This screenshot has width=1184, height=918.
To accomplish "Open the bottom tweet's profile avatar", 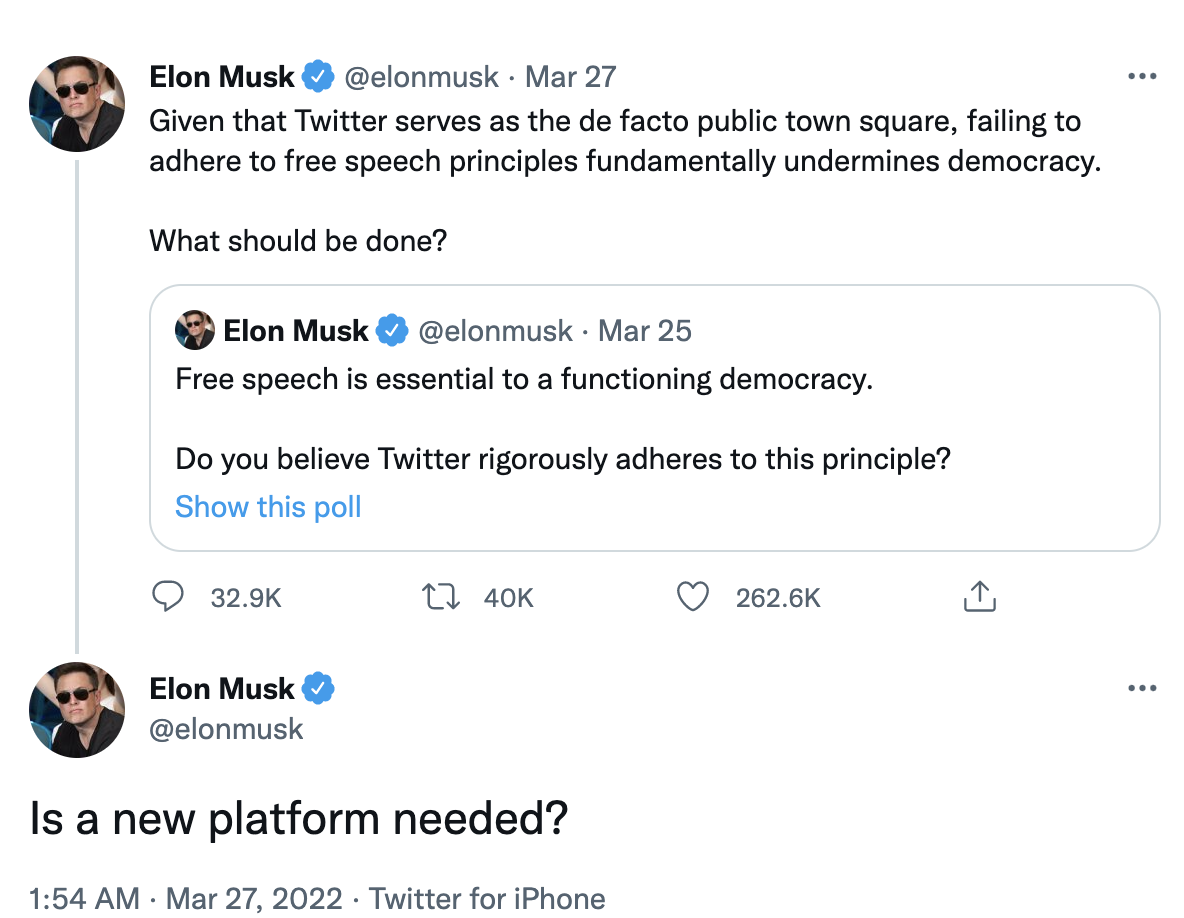I will (77, 710).
